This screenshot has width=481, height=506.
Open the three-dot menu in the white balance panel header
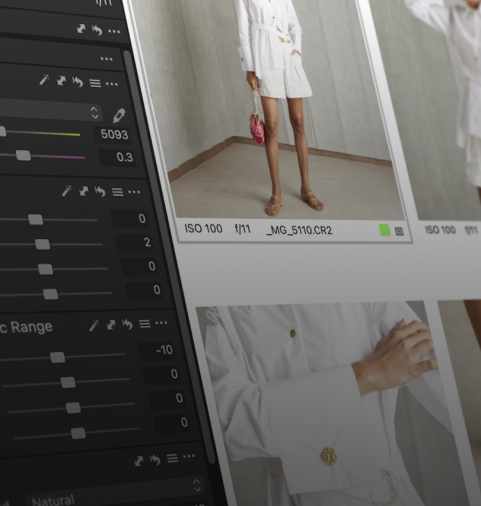[112, 84]
